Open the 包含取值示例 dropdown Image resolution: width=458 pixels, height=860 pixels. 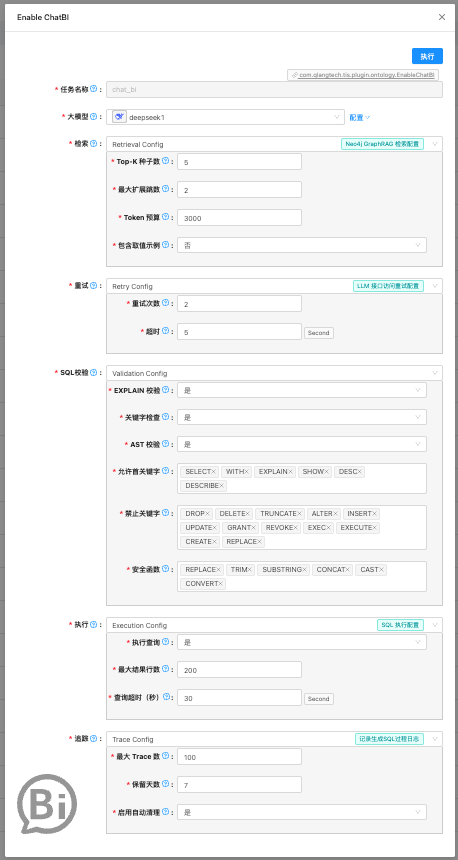click(302, 245)
